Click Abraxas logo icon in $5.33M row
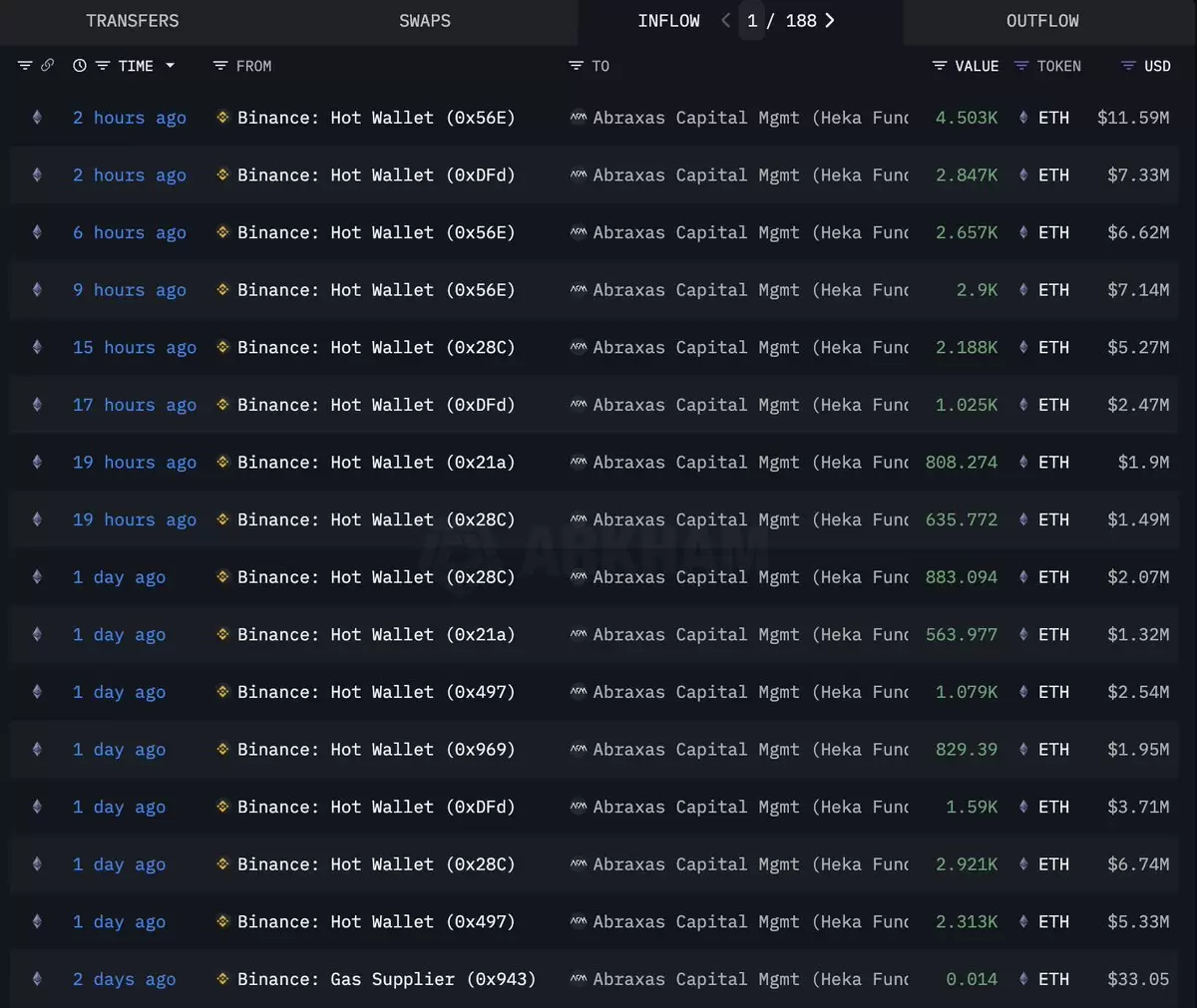Screen dimensions: 1197x1008 click(579, 922)
